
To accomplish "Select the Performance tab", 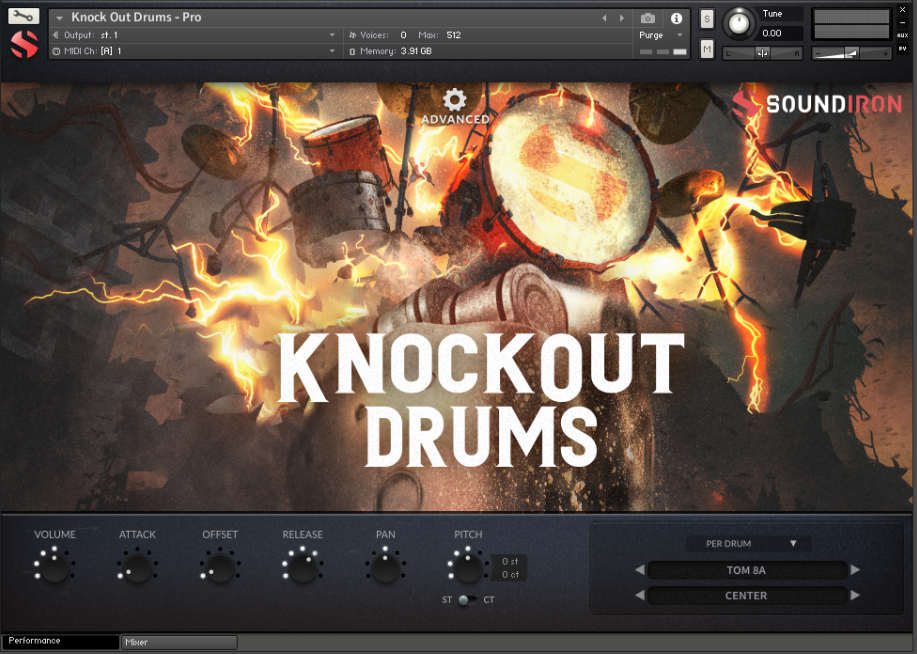I will pyautogui.click(x=60, y=641).
